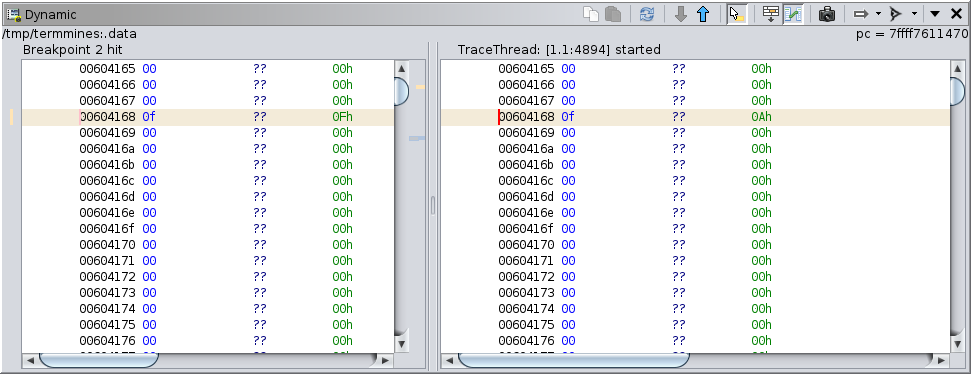Viewport: 971px width, 374px height.
Task: Click left listing horizontal scrollbar thumb
Action: coord(98,360)
